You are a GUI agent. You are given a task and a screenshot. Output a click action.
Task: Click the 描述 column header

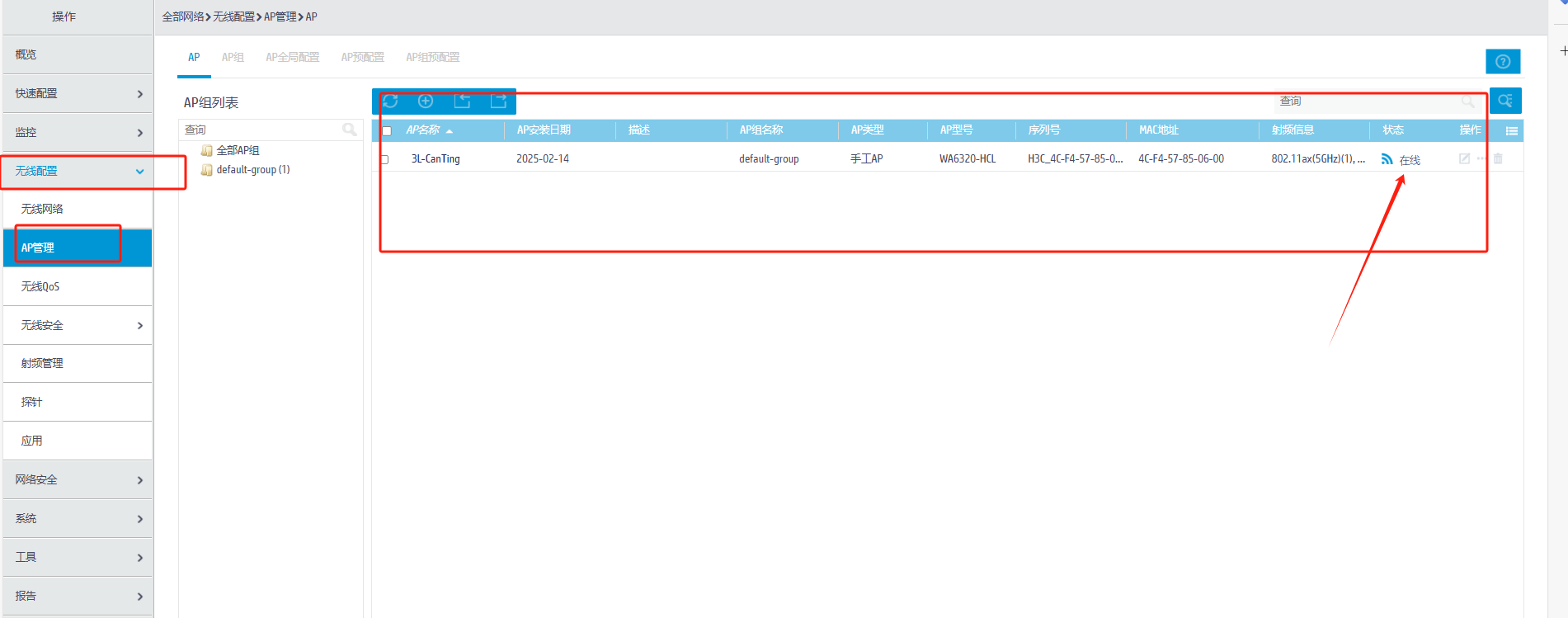pos(639,130)
